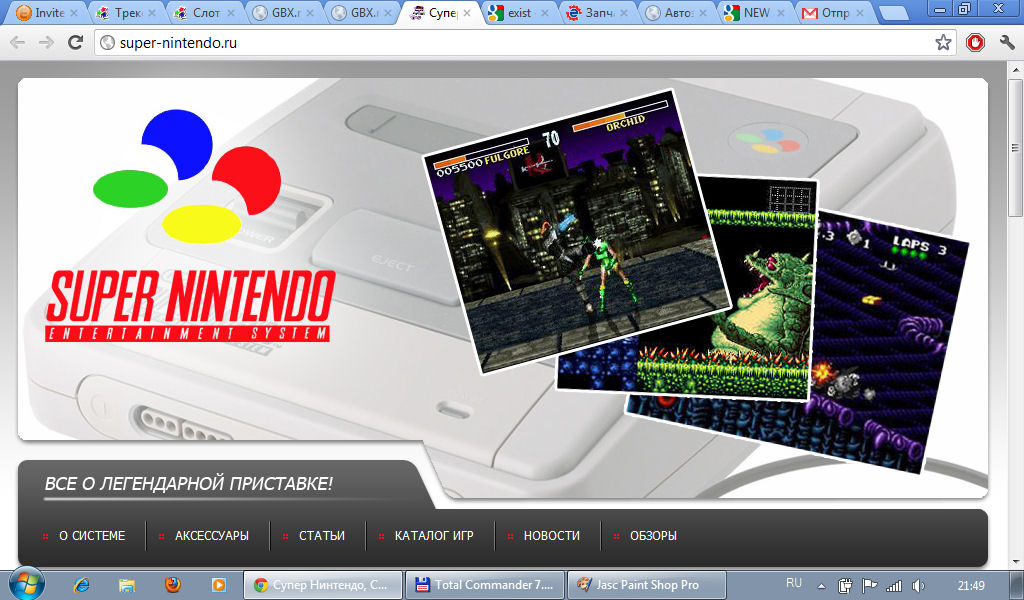The width and height of the screenshot is (1024, 600).
Task: Switch to the second GBX tab
Action: coord(362,13)
